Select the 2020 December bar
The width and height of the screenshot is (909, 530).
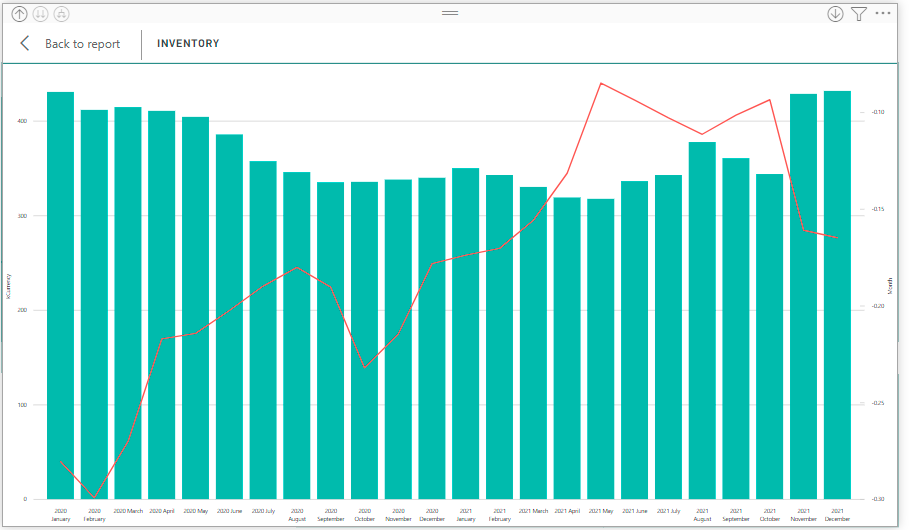432,338
